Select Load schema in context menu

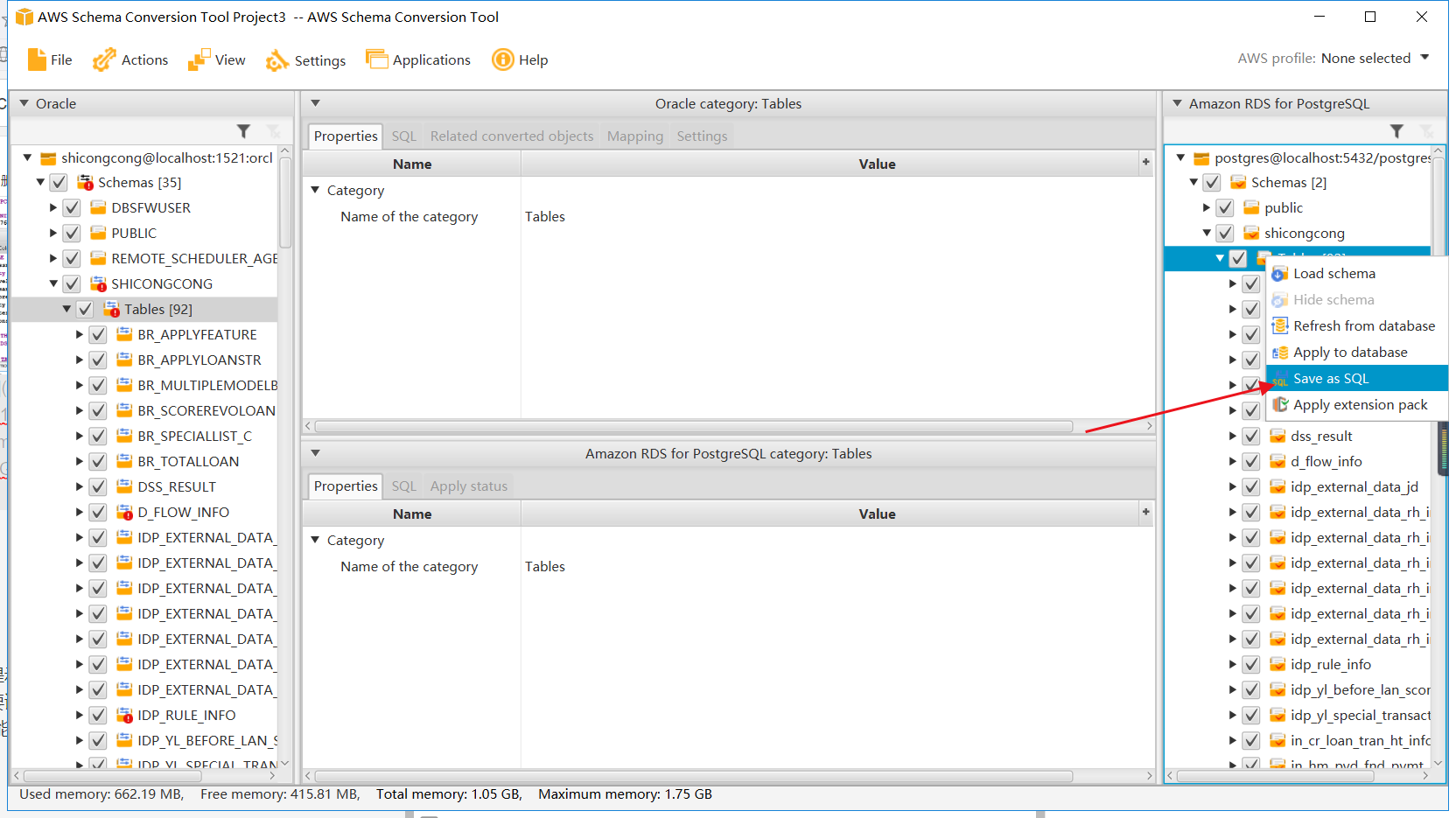(1357, 274)
